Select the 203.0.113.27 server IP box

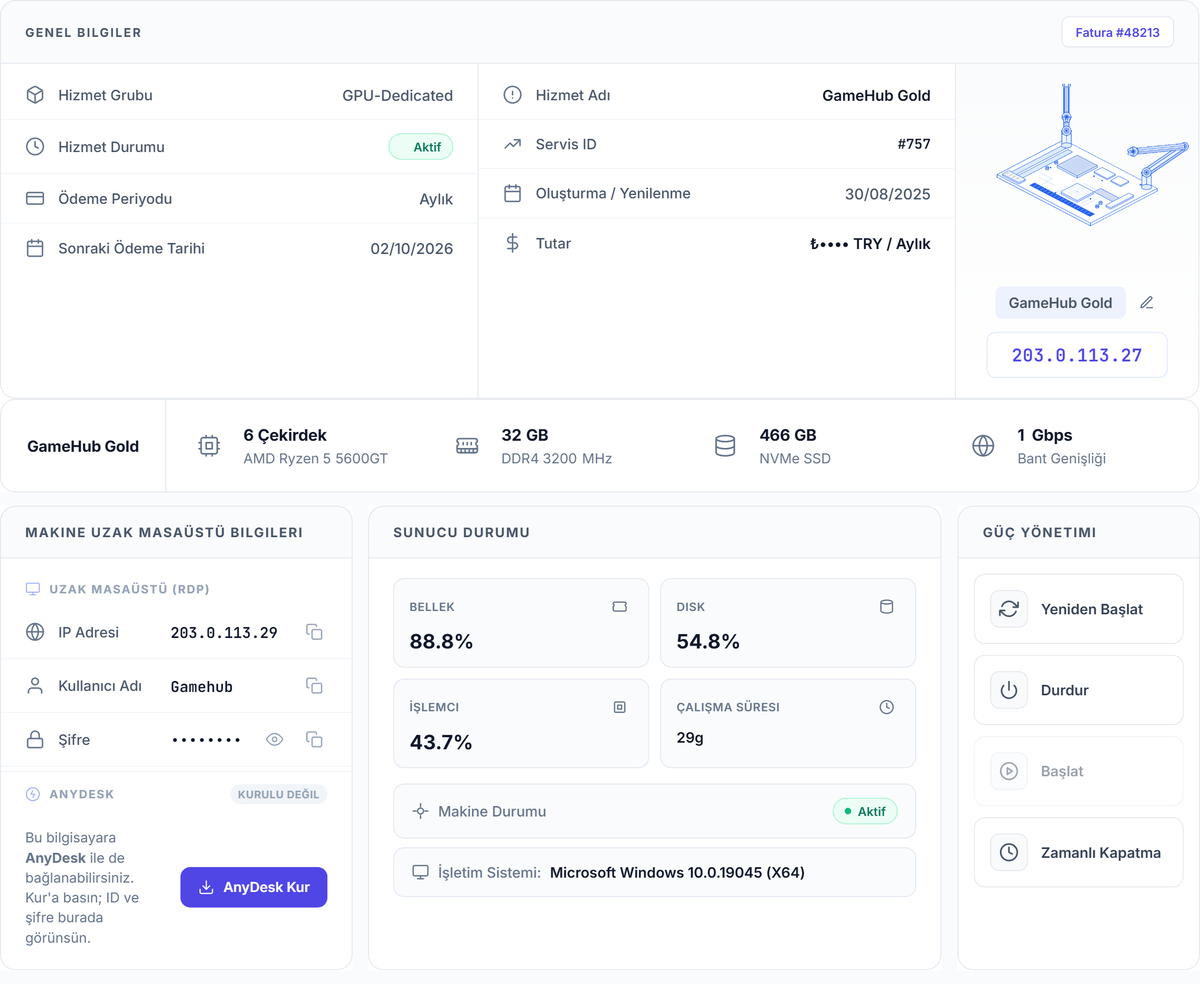click(1077, 355)
